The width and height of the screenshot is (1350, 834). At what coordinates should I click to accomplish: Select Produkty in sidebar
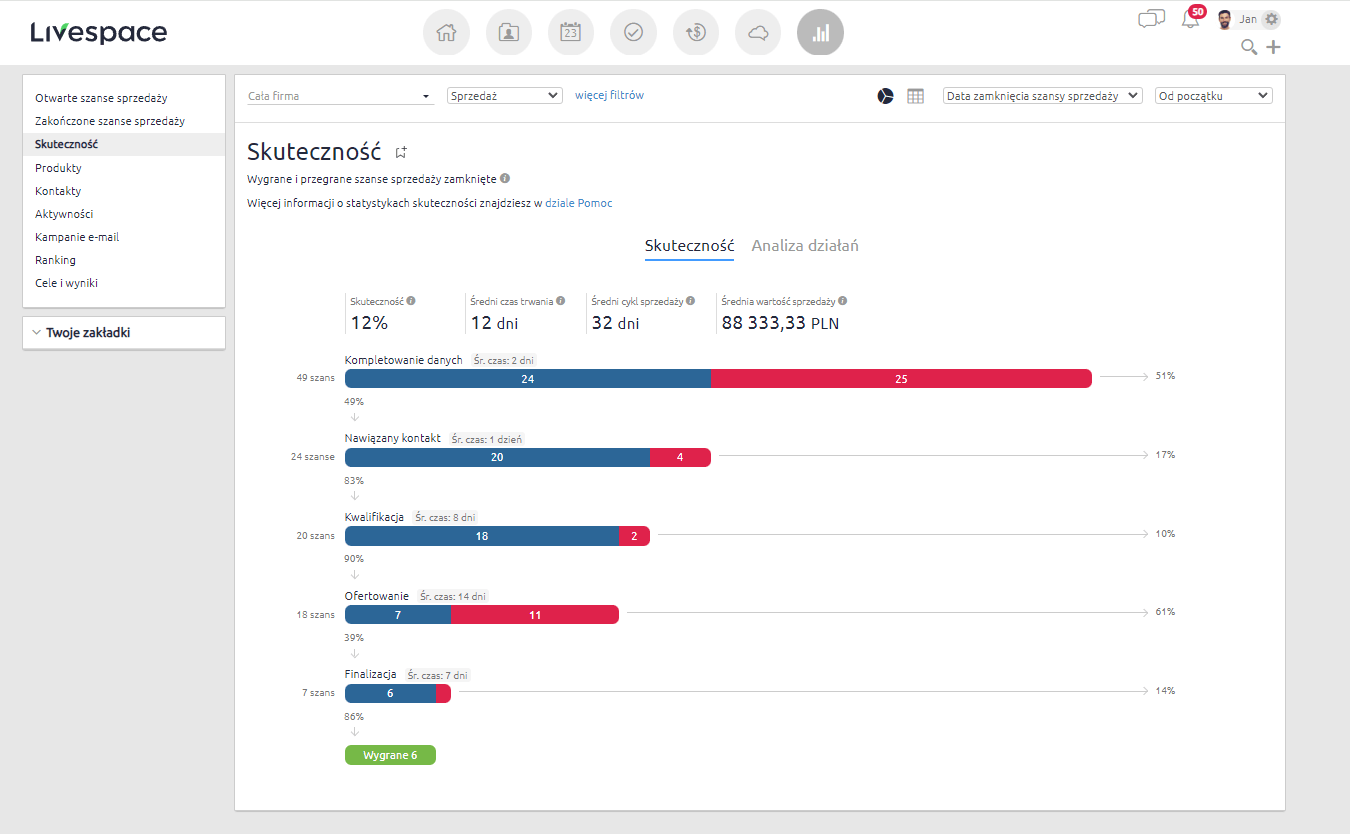(58, 168)
